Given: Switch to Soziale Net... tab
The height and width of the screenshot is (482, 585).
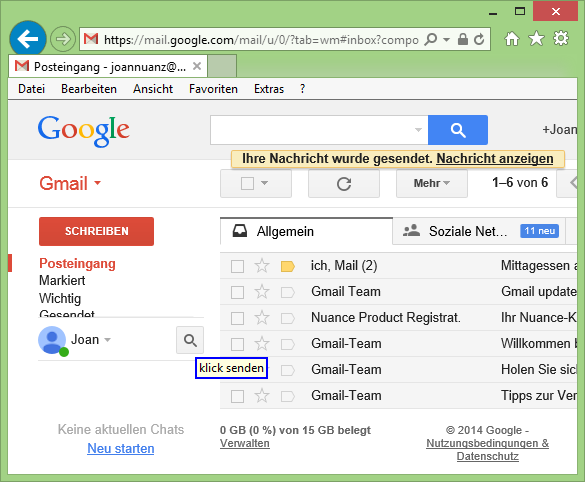Looking at the screenshot, I should coord(479,231).
